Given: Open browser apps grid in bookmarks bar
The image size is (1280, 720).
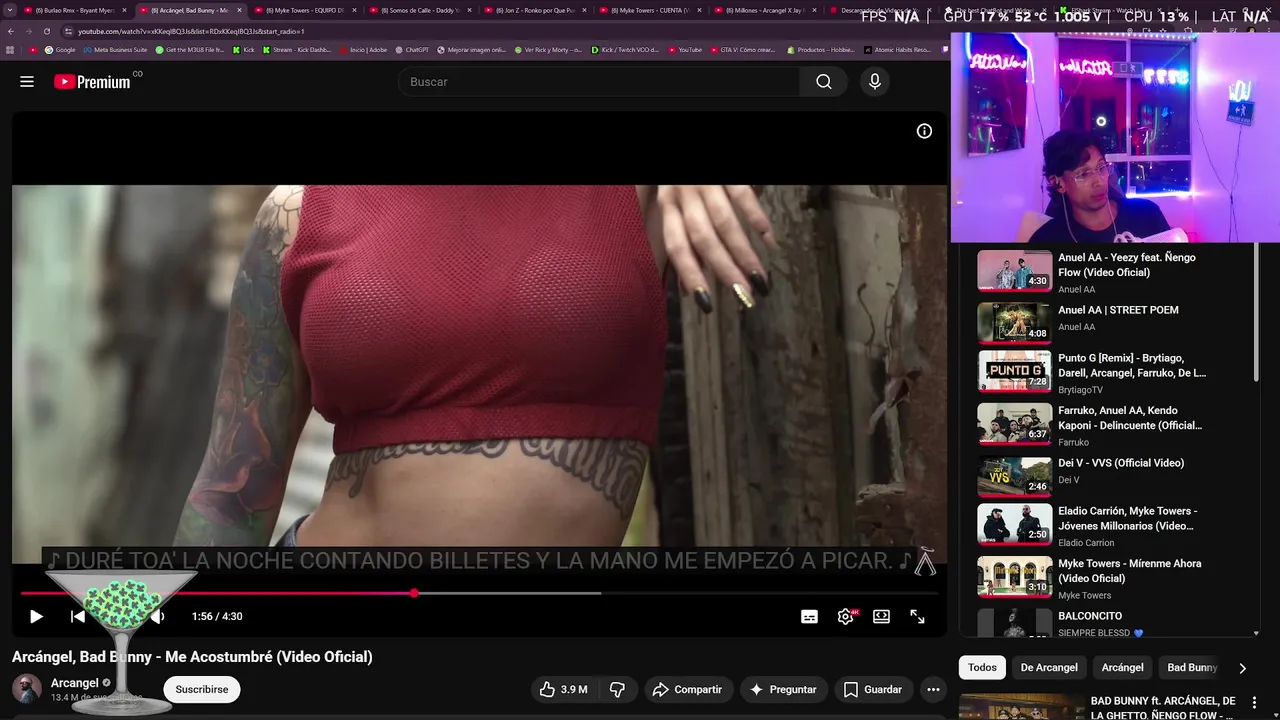Looking at the screenshot, I should (10, 50).
